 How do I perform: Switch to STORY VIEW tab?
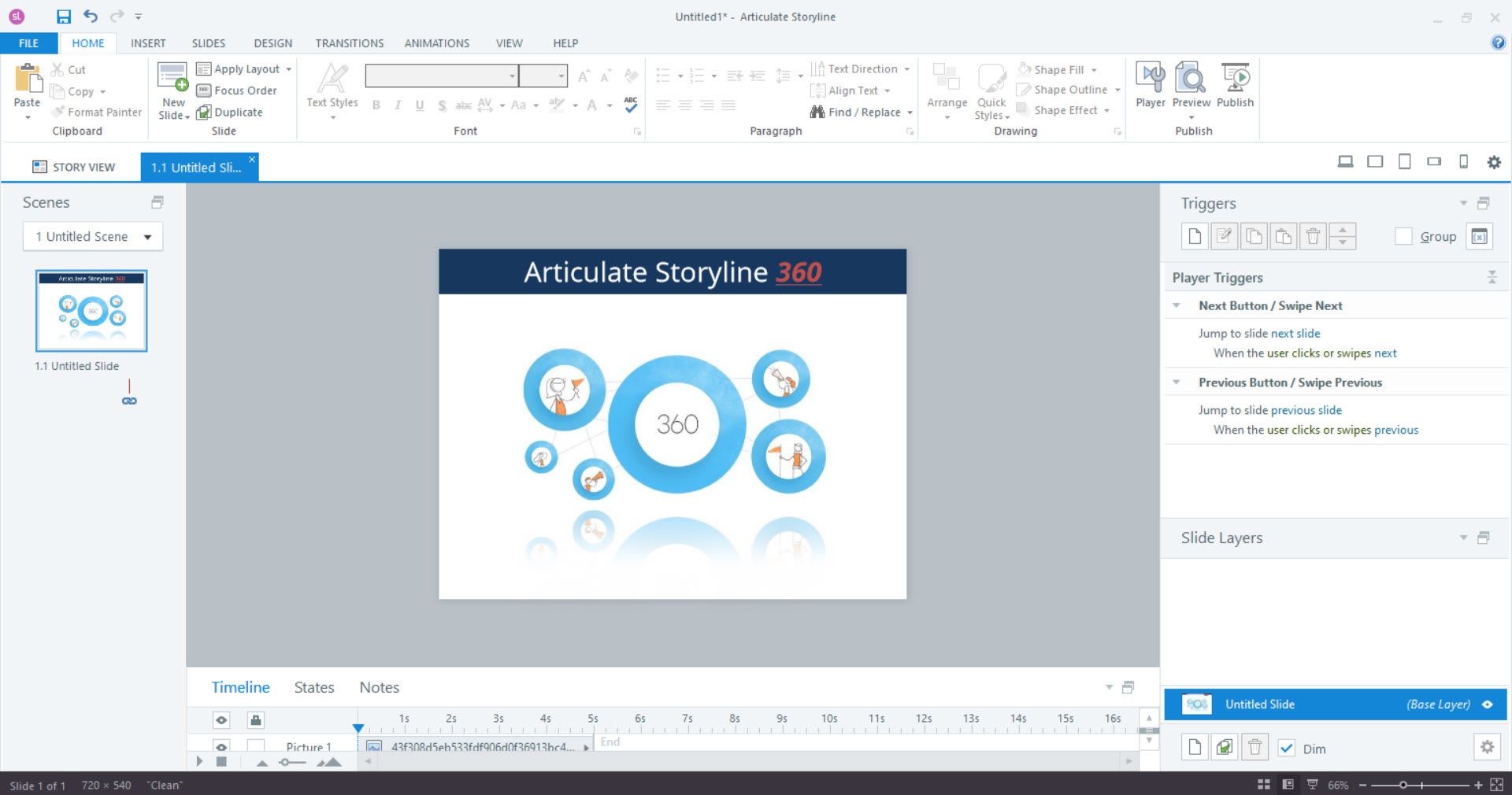click(73, 167)
